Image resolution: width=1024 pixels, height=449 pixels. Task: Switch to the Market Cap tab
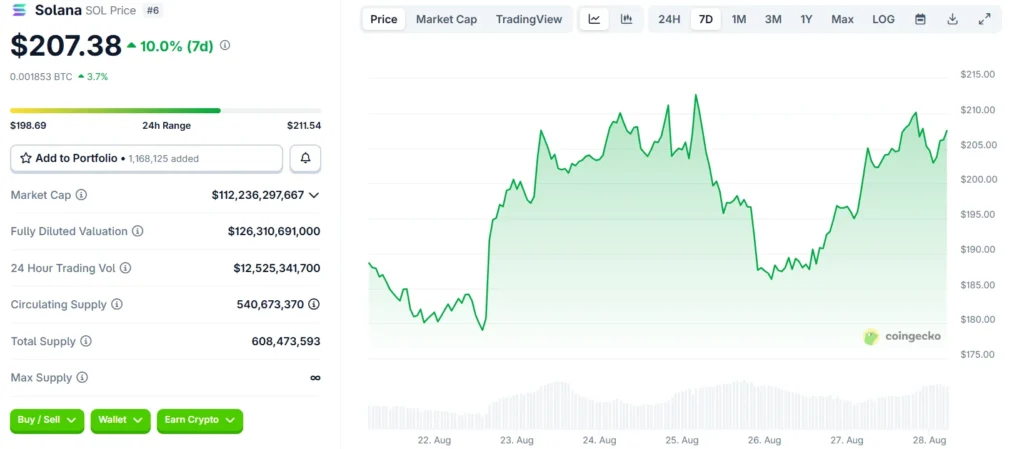(x=446, y=19)
